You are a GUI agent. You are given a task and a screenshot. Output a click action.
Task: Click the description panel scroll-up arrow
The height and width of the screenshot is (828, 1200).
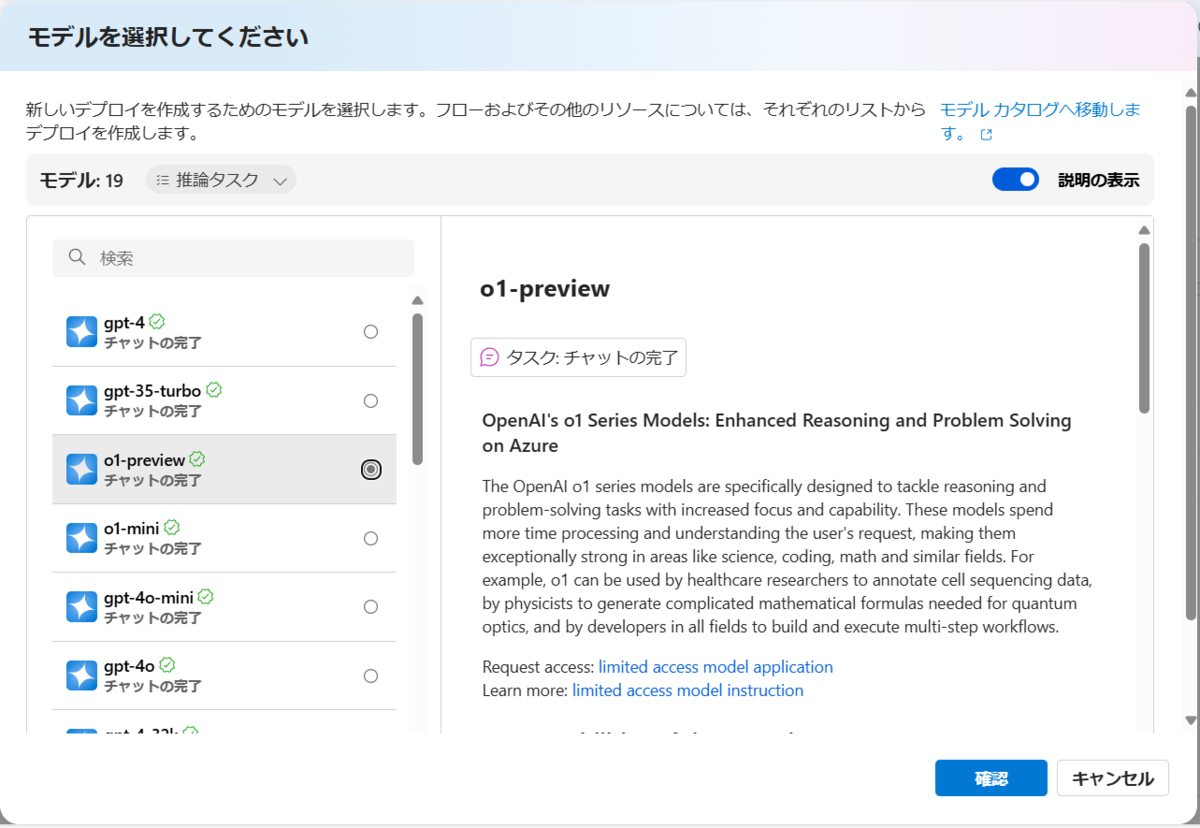point(1144,230)
